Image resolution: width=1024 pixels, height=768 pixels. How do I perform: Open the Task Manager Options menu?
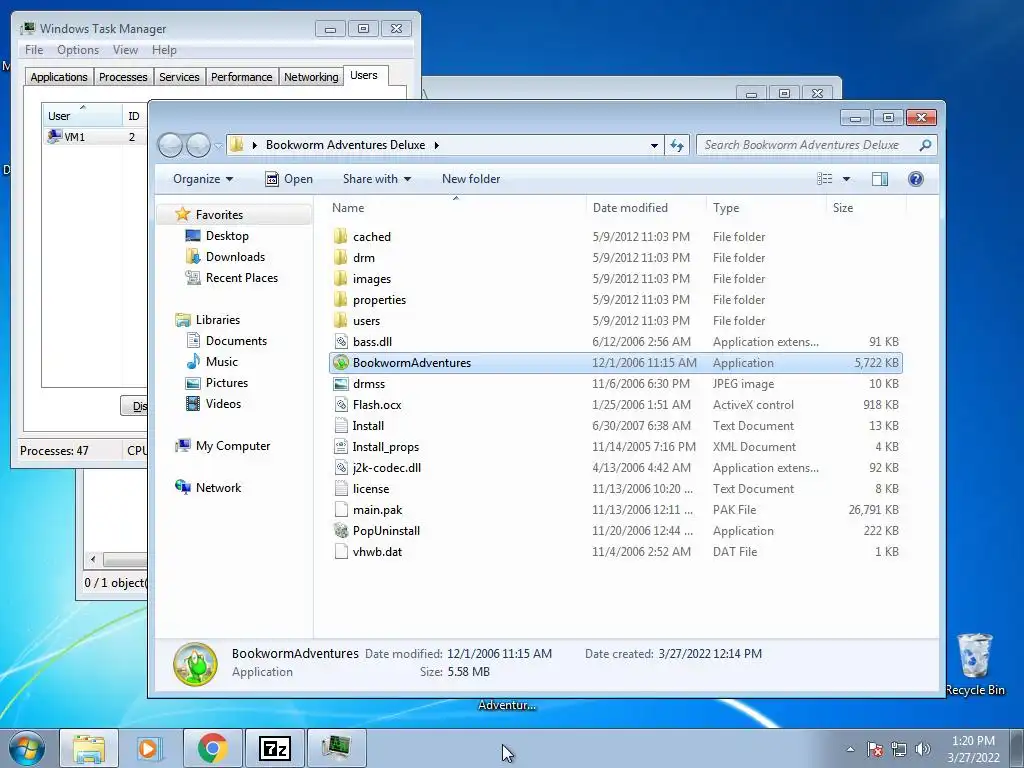click(x=78, y=50)
